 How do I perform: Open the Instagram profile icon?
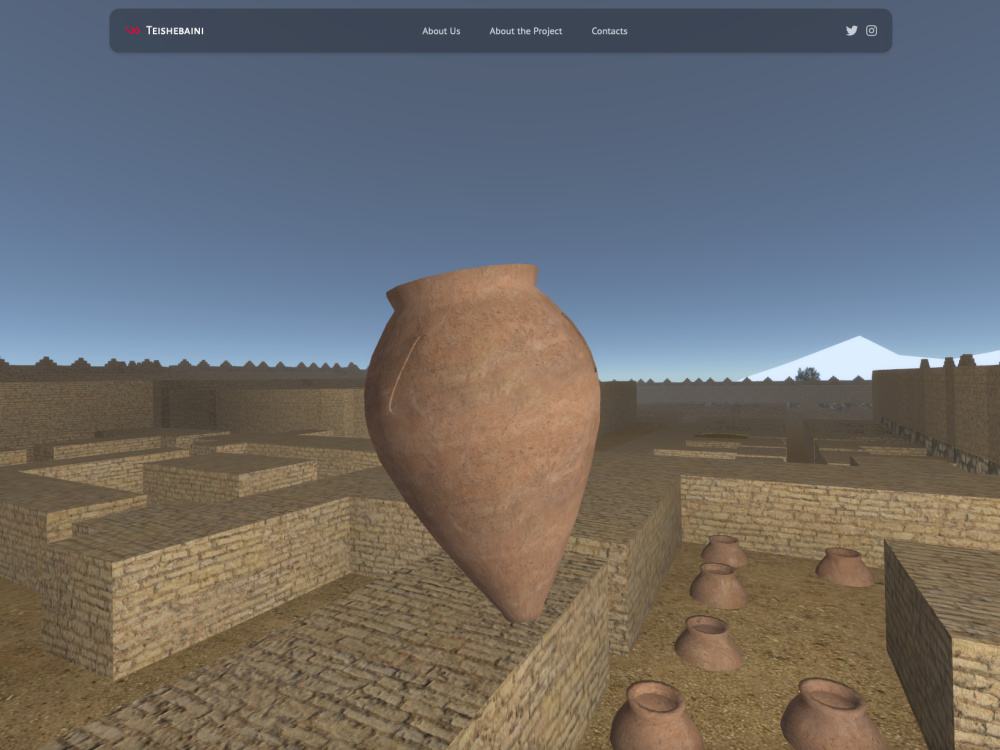point(871,31)
